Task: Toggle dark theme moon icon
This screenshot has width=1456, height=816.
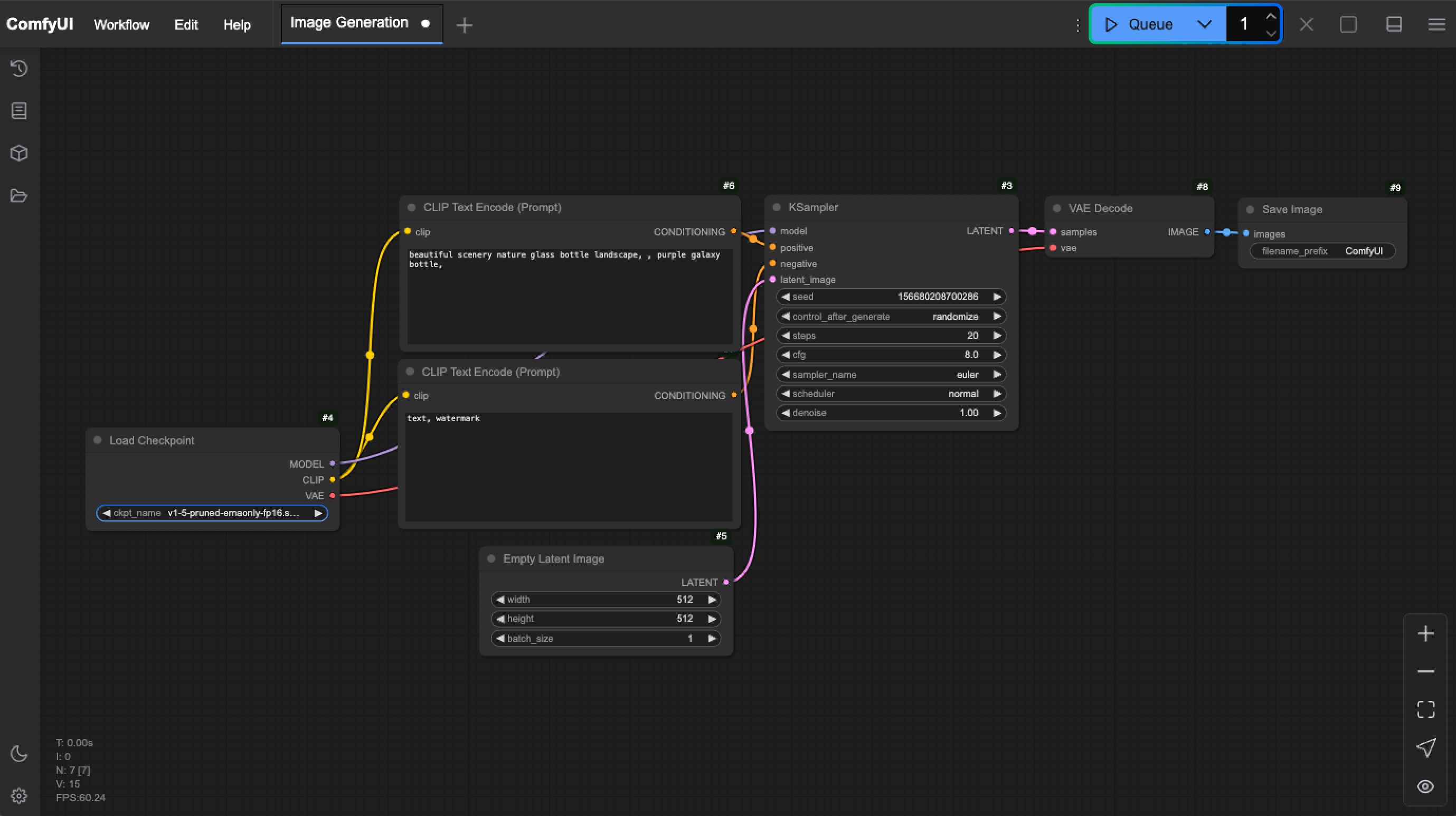Action: pyautogui.click(x=18, y=754)
